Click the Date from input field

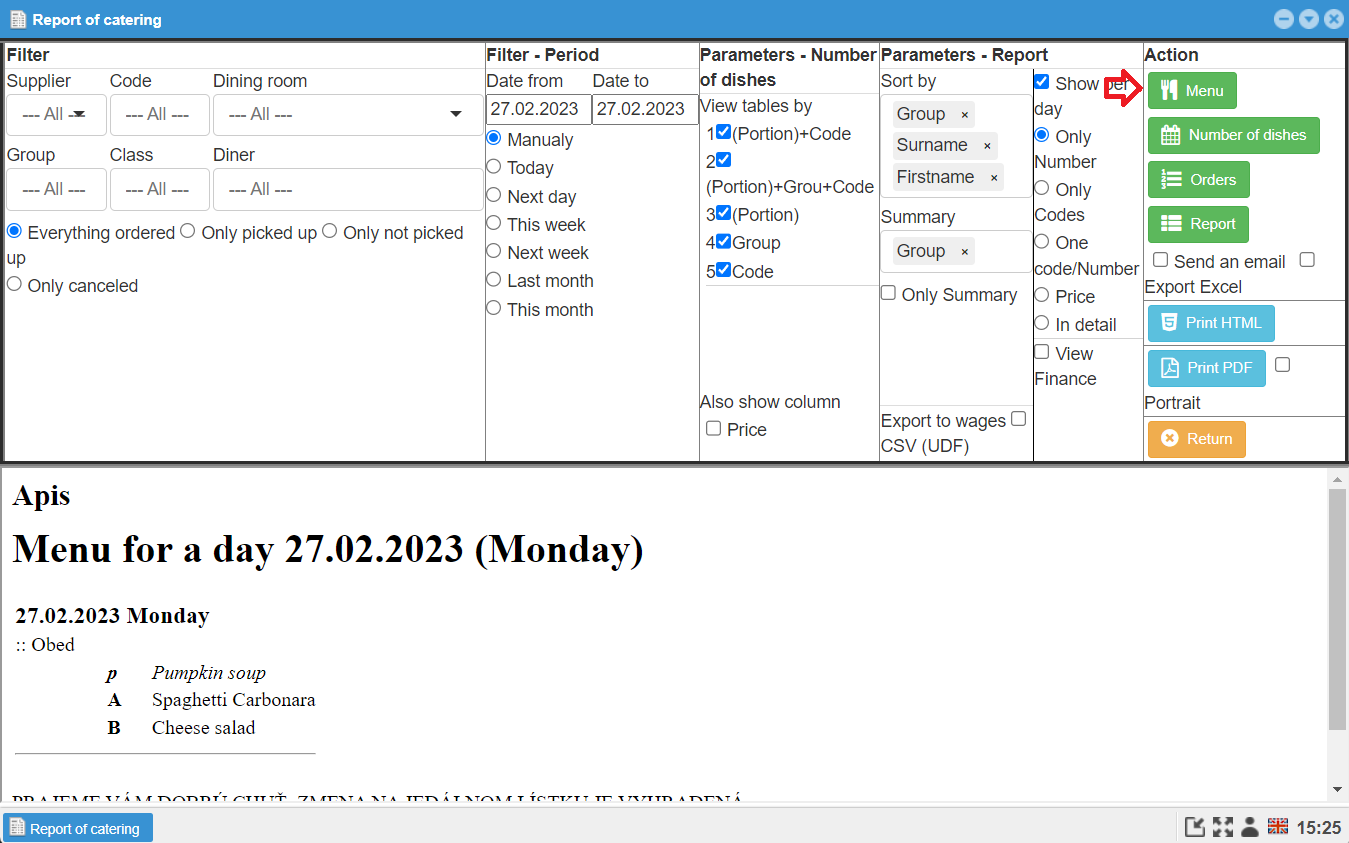(538, 110)
